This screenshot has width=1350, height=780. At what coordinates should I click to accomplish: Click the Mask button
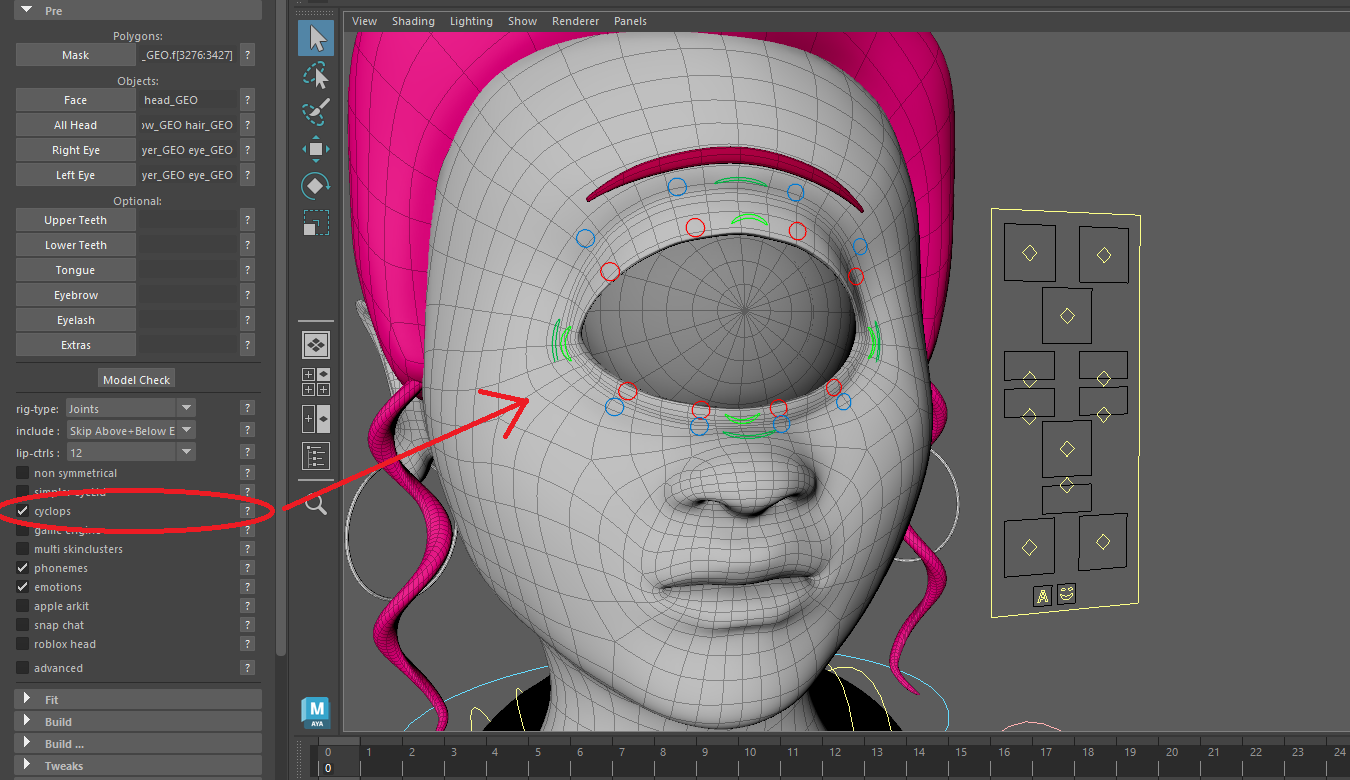tap(76, 55)
